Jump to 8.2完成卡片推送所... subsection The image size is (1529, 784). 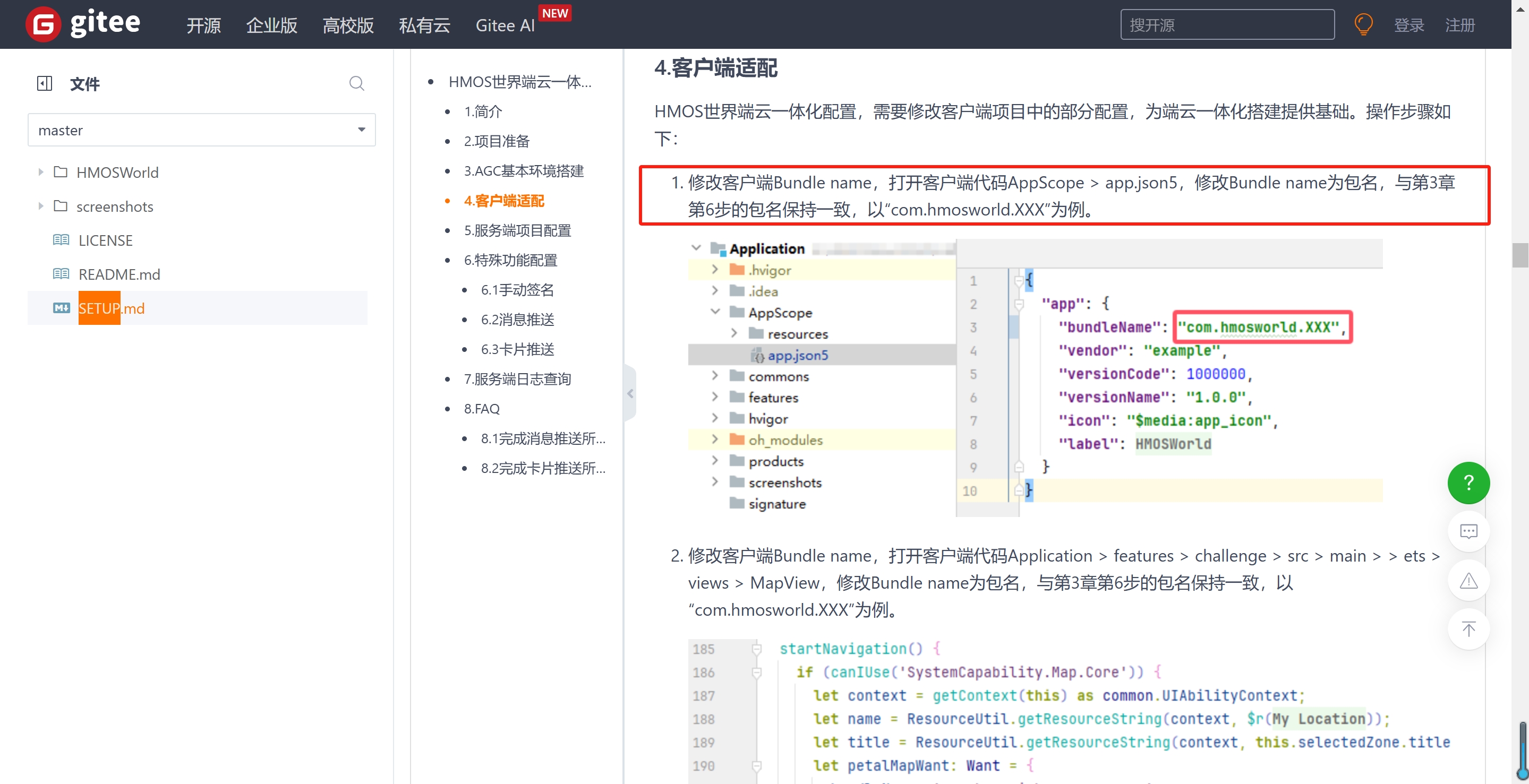click(x=543, y=468)
